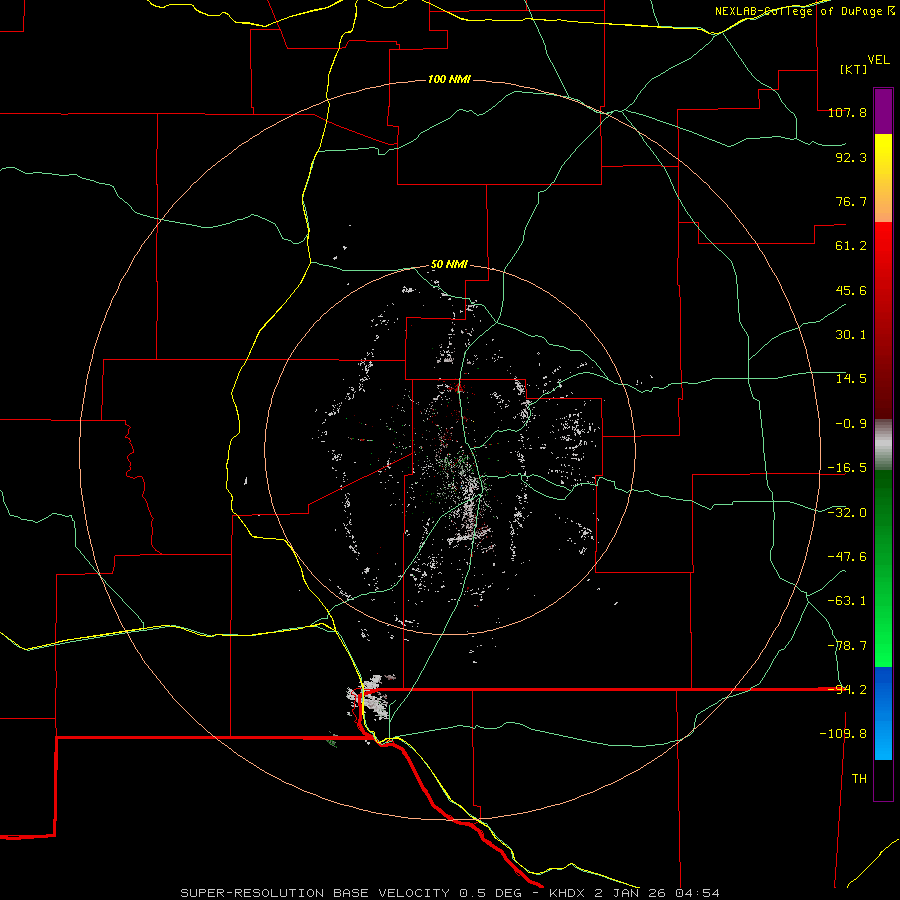Click the 30.1 velocity scale value
Image resolution: width=900 pixels, height=900 pixels.
(851, 335)
